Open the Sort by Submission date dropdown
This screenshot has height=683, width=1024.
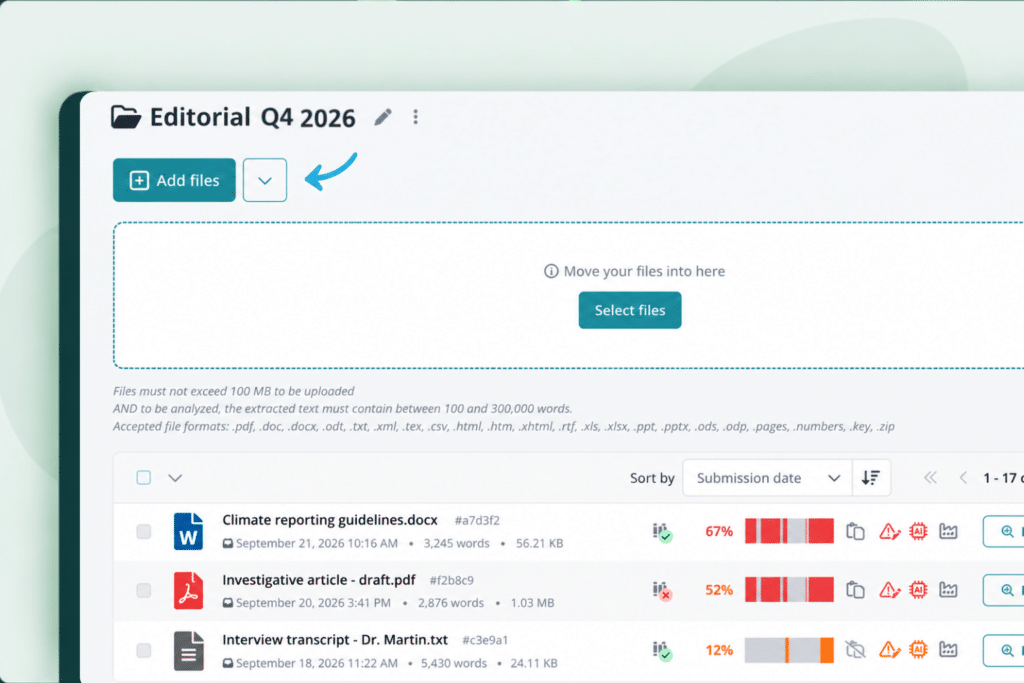767,478
